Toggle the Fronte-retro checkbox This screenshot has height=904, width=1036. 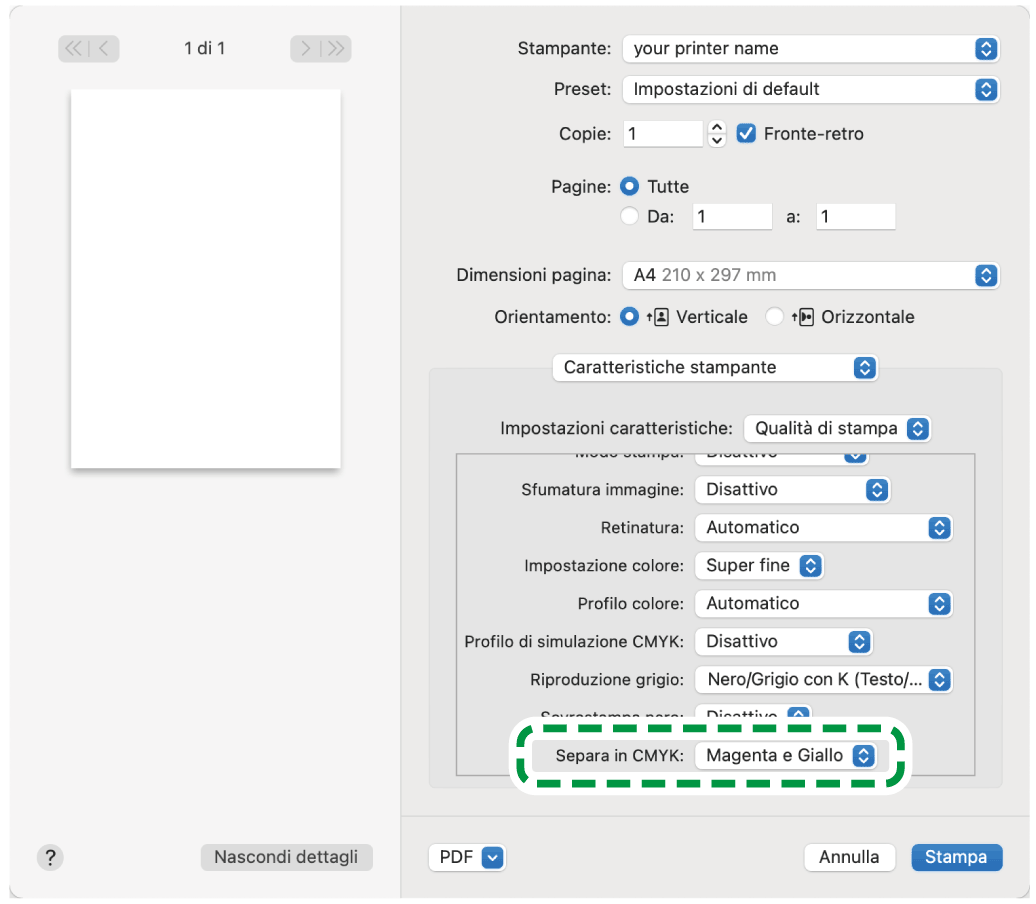tap(746, 133)
